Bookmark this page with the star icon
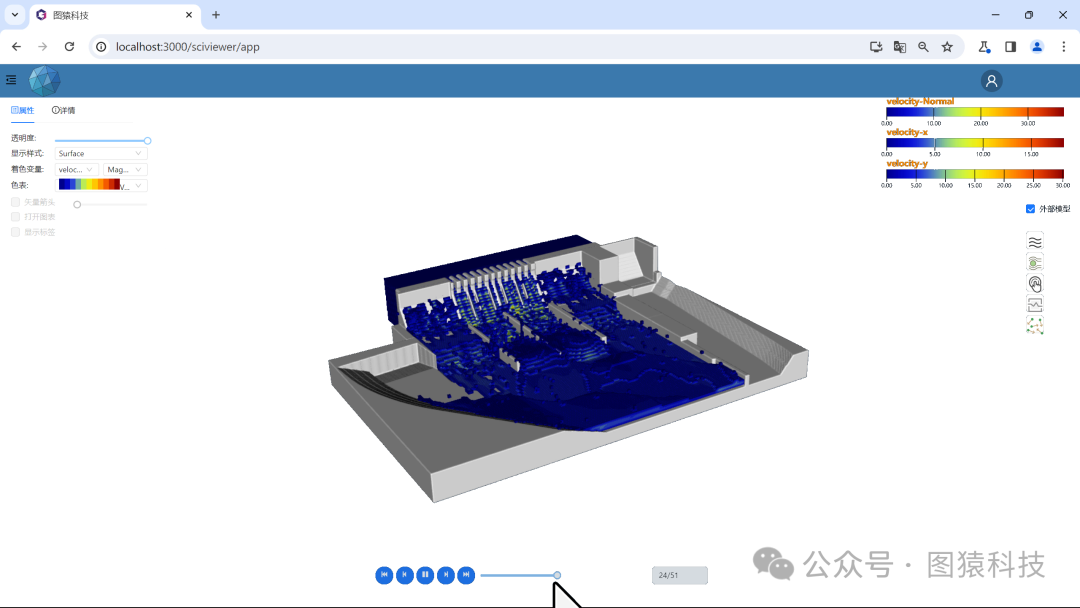 pos(947,47)
